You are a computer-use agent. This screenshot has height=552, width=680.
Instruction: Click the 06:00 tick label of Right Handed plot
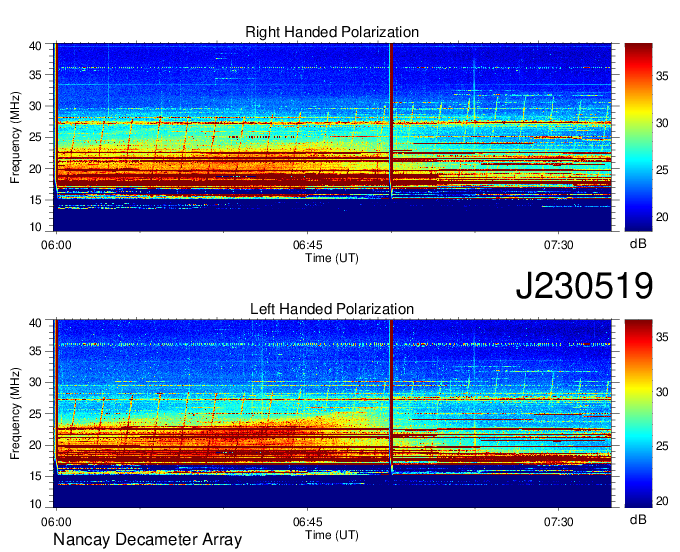(x=56, y=245)
